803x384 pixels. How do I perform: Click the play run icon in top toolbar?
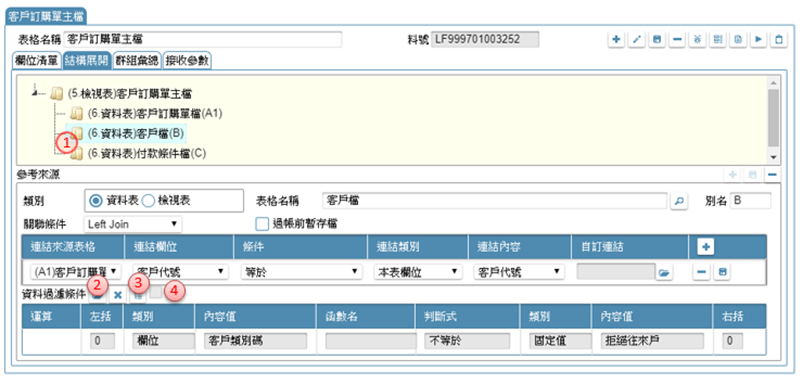click(758, 40)
